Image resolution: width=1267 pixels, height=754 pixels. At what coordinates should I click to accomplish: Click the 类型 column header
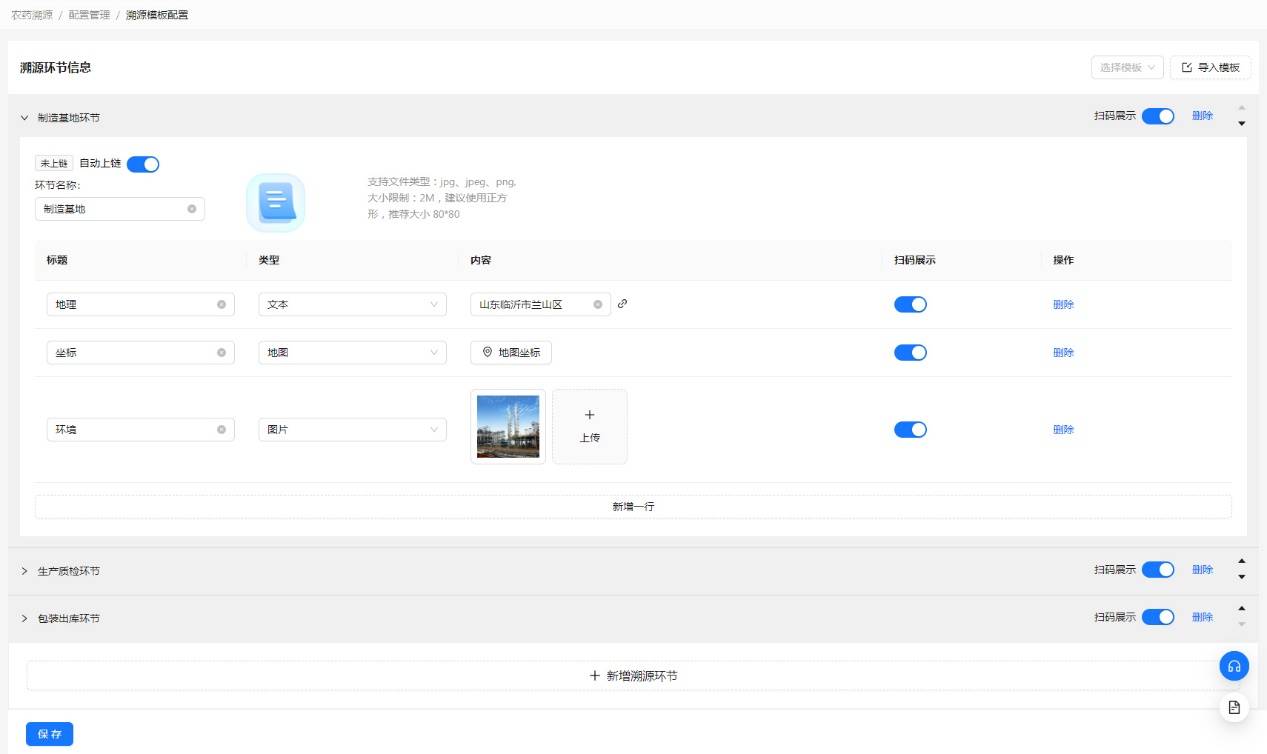pos(269,260)
